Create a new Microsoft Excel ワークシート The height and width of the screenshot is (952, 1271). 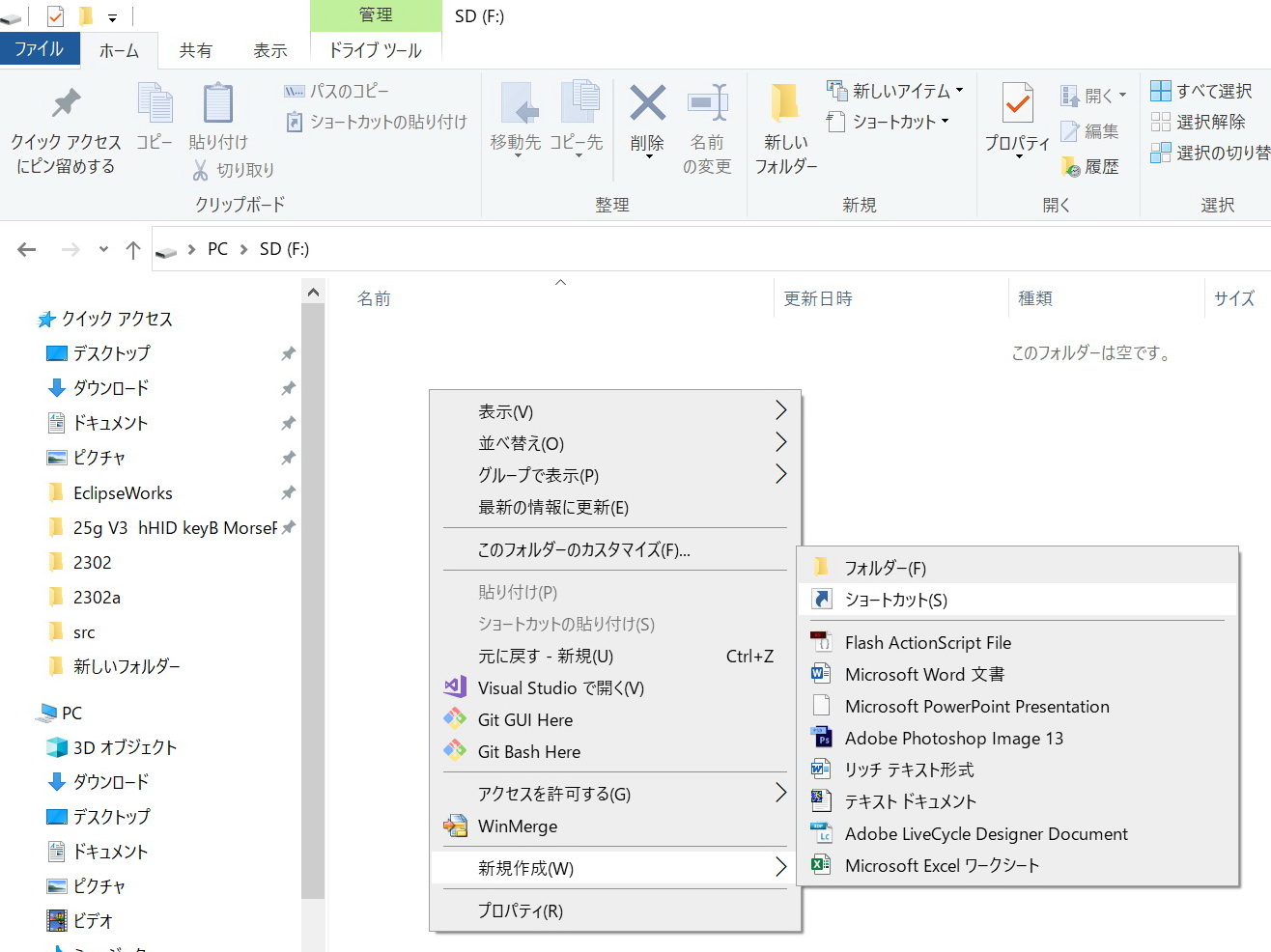click(x=941, y=865)
